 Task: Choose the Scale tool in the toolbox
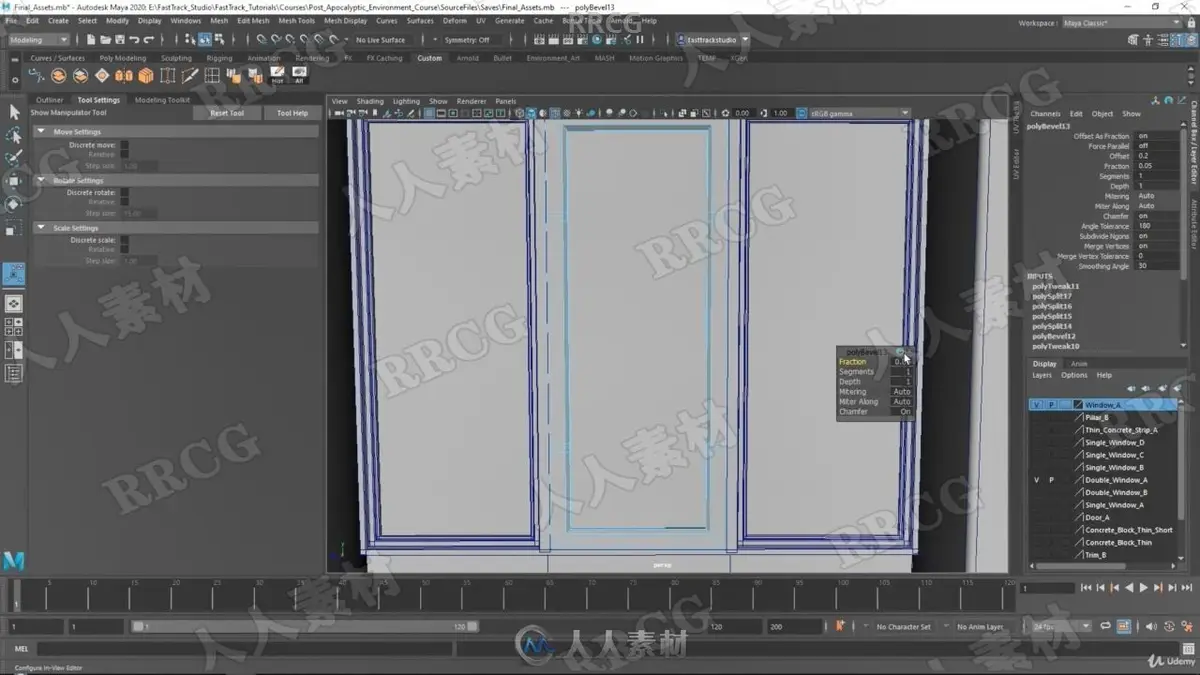[x=14, y=228]
